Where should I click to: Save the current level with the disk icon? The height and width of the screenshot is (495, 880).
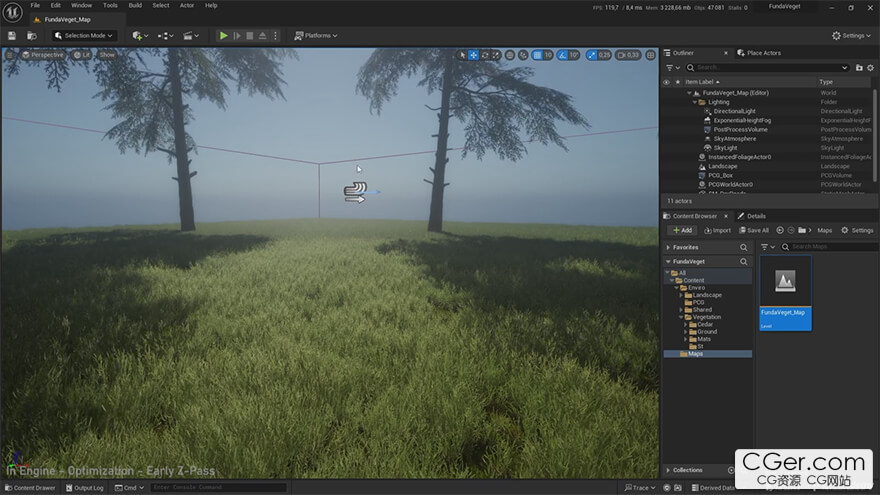coord(12,35)
